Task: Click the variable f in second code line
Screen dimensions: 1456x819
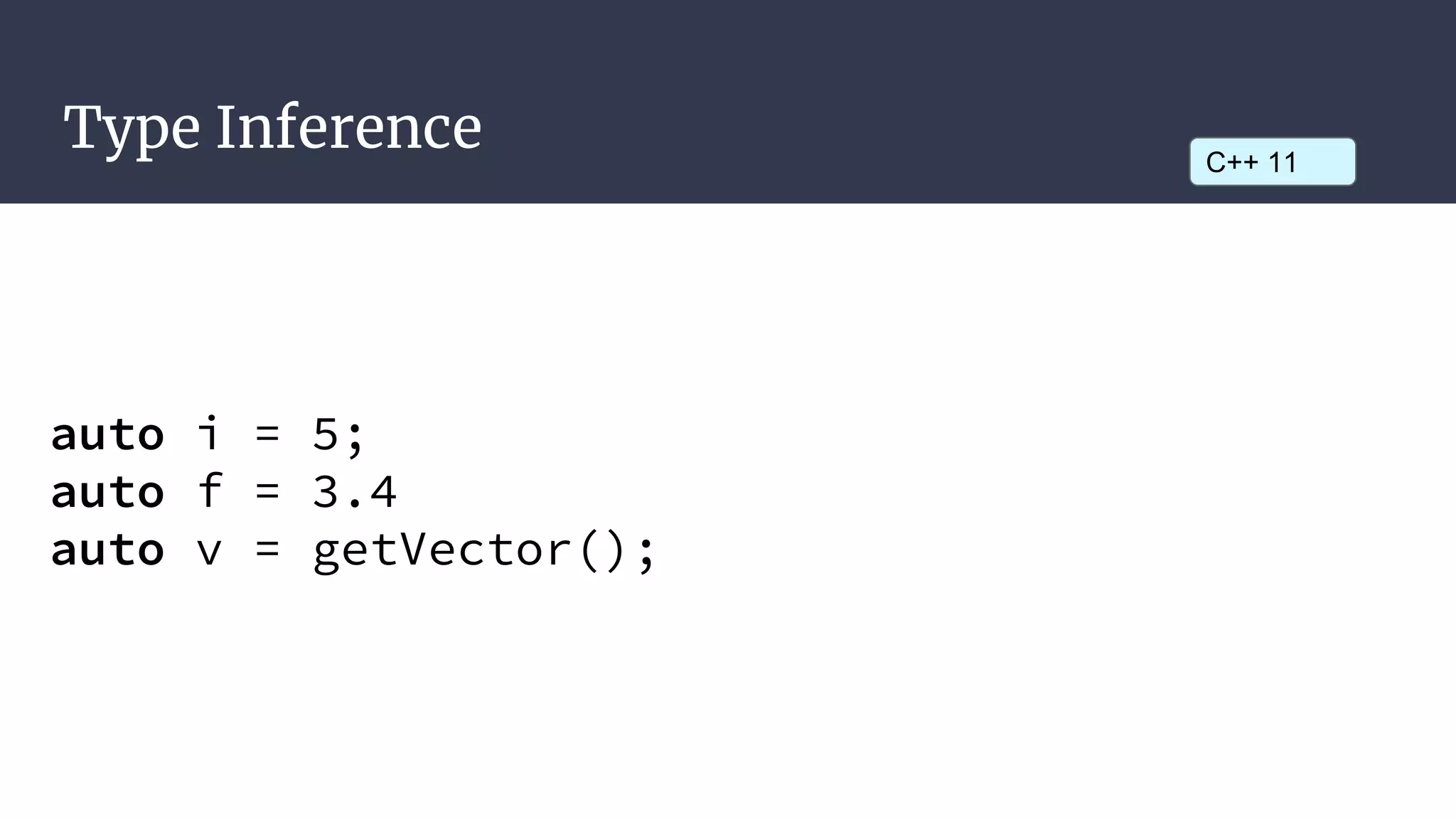Action: point(210,490)
